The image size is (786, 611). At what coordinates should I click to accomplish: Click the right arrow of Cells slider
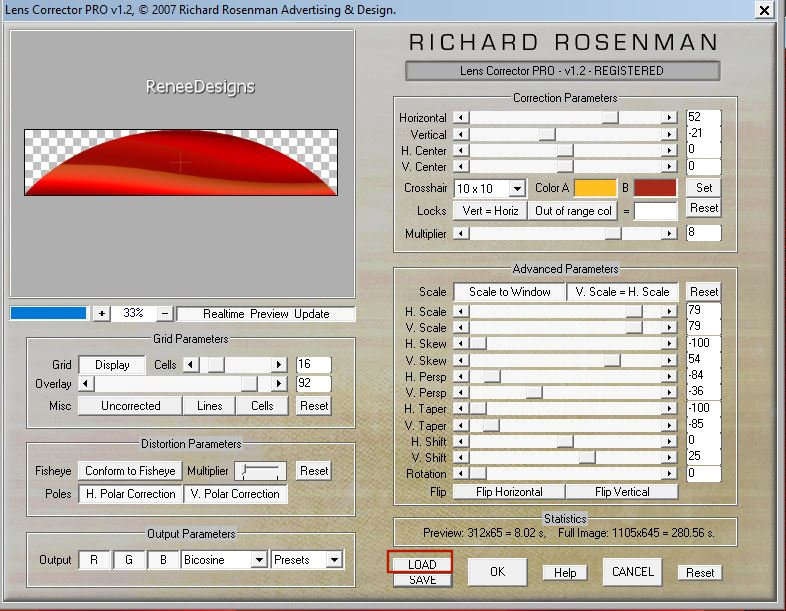[x=279, y=364]
